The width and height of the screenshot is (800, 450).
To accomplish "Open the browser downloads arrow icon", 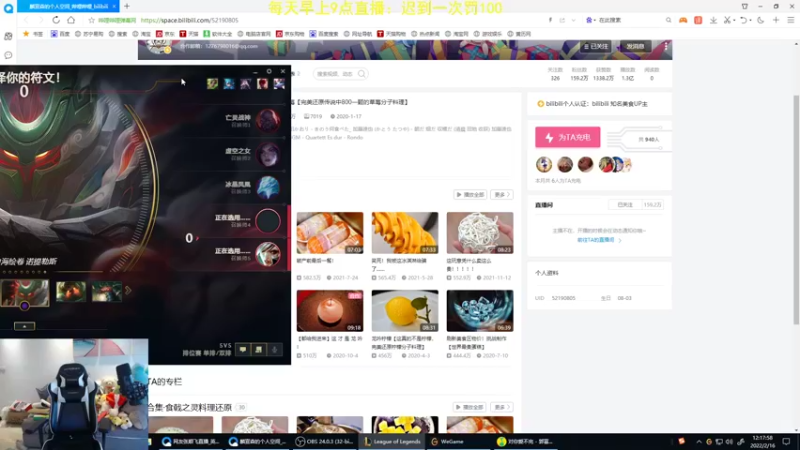I will coord(713,20).
